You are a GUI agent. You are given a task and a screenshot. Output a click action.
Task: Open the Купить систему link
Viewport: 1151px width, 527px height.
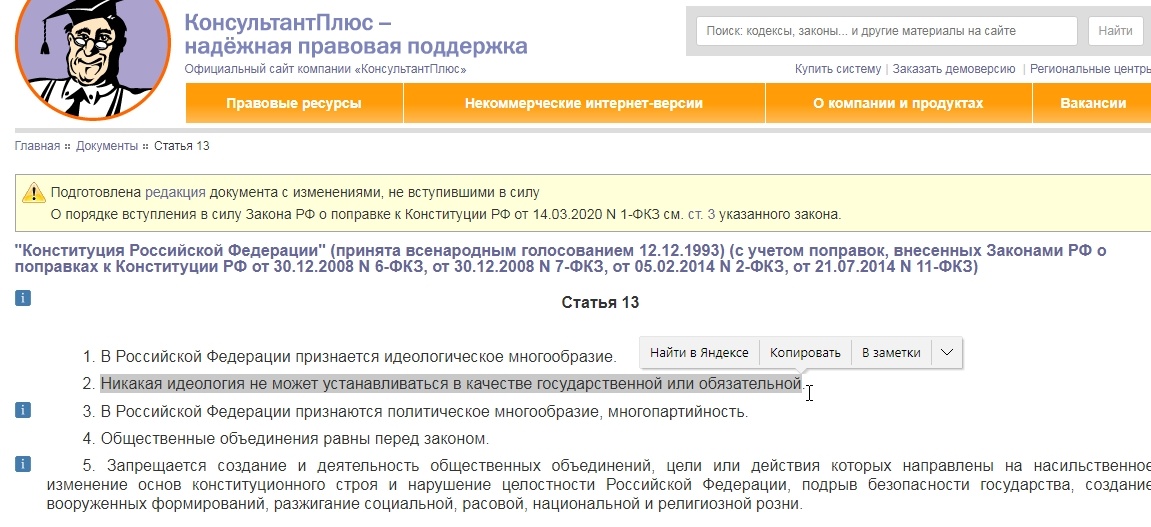[x=838, y=69]
